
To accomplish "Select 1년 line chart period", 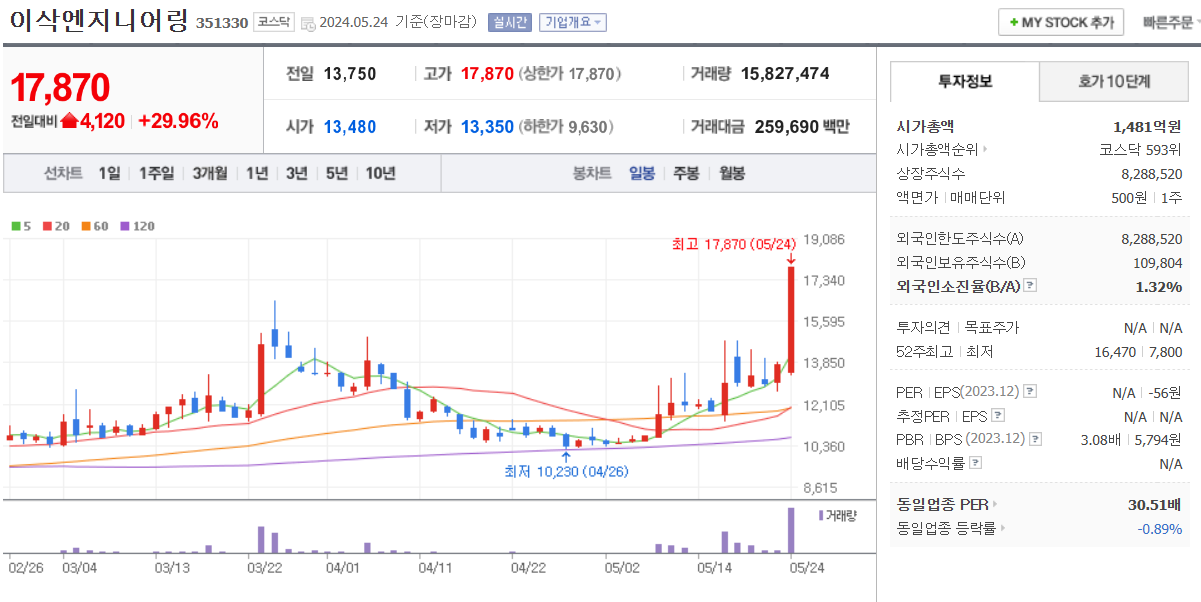I will 257,173.
